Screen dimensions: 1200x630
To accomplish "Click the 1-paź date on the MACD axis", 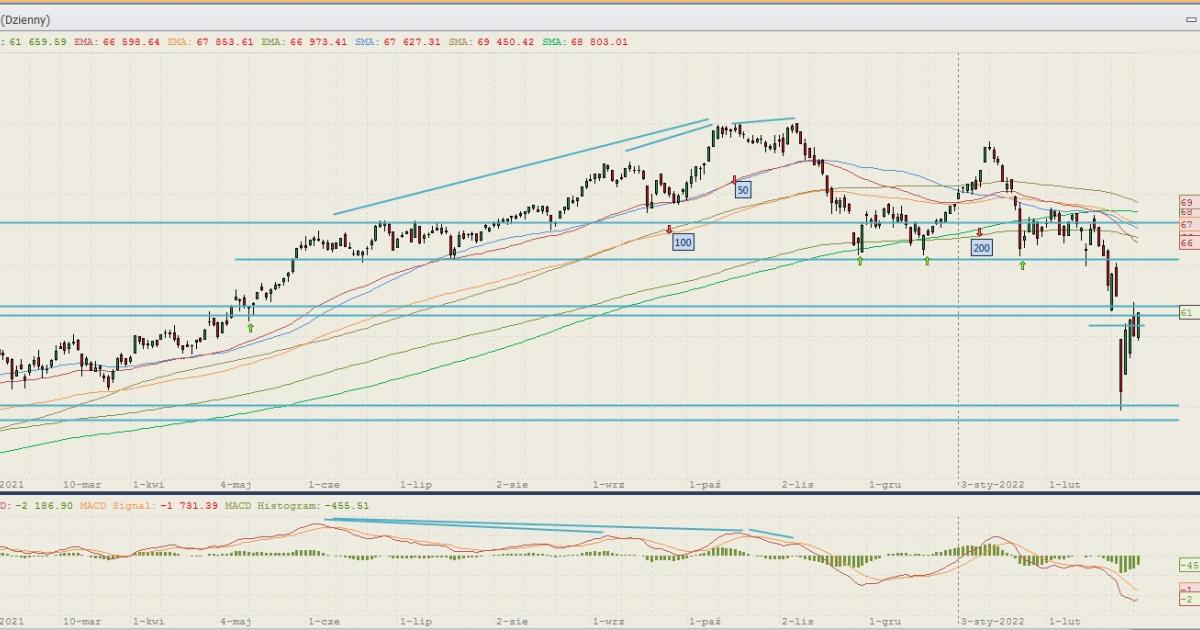I will [x=706, y=620].
